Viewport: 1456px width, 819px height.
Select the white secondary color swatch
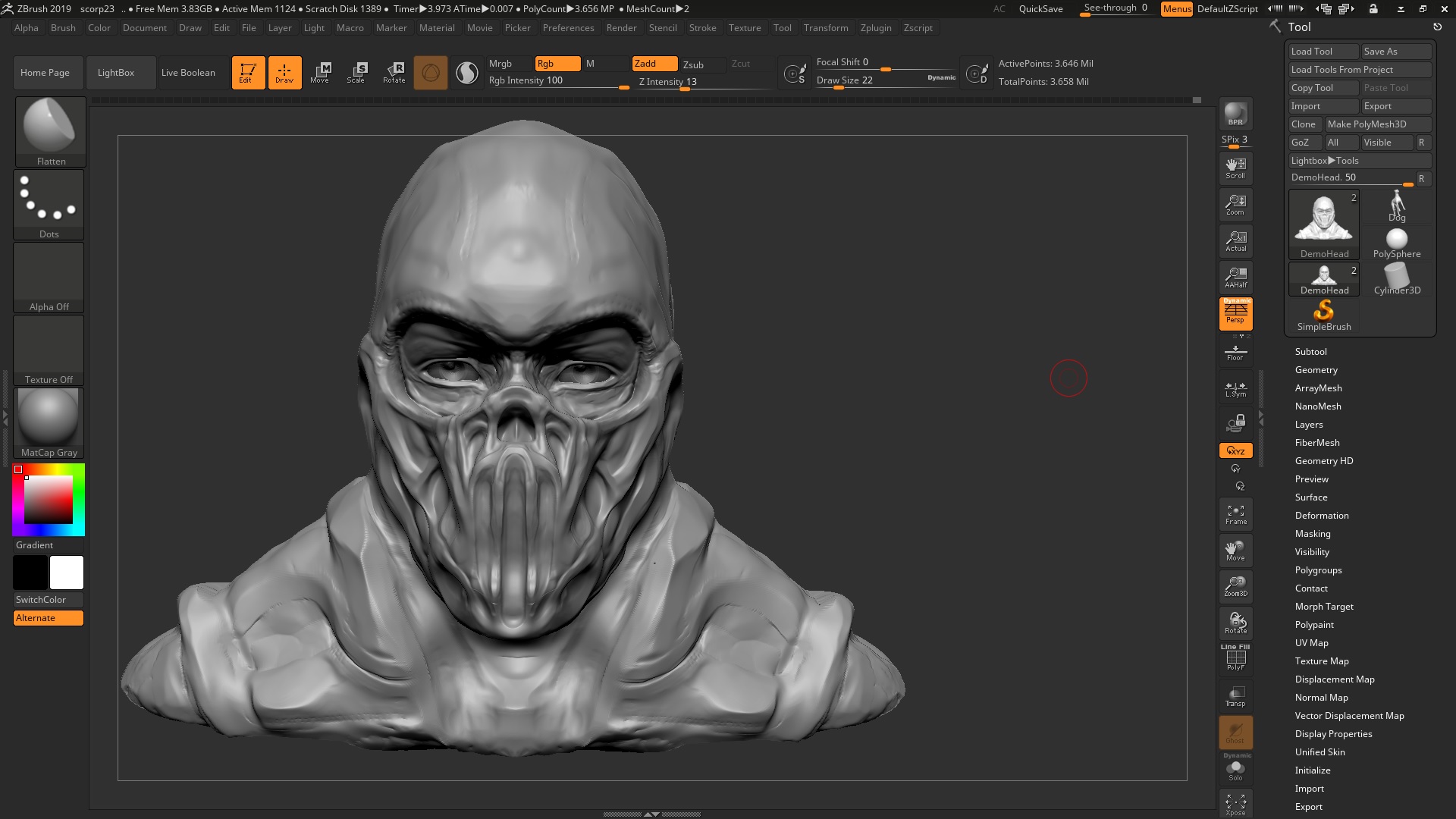(67, 573)
